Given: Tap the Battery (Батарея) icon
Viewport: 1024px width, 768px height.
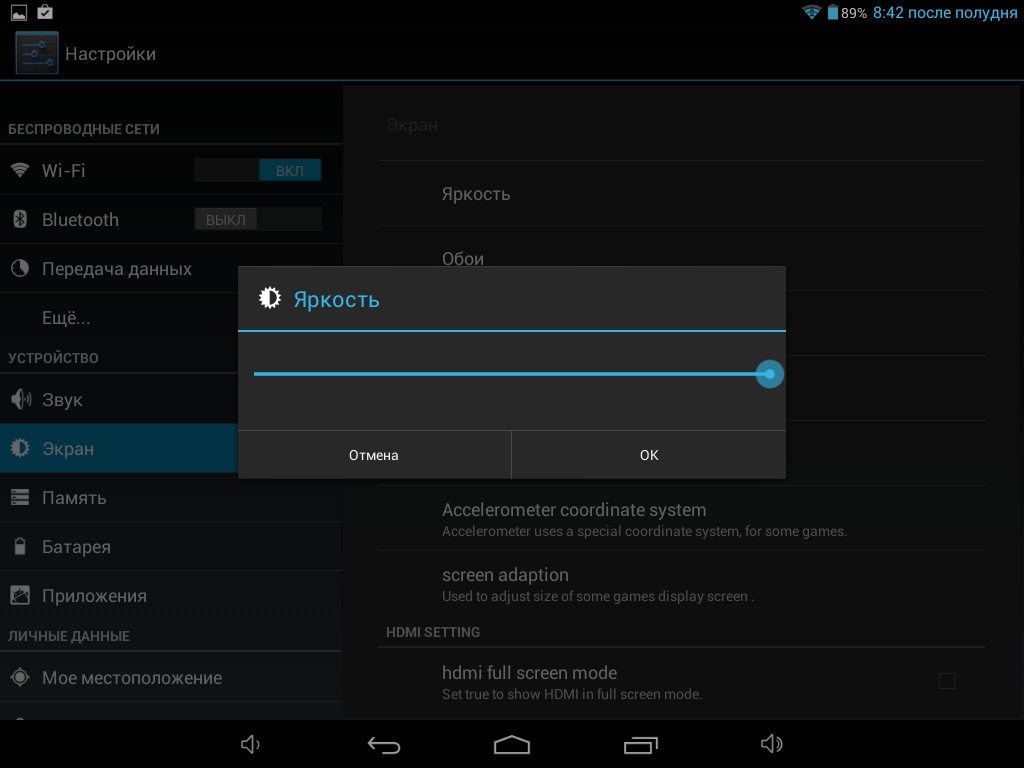Looking at the screenshot, I should [x=20, y=547].
